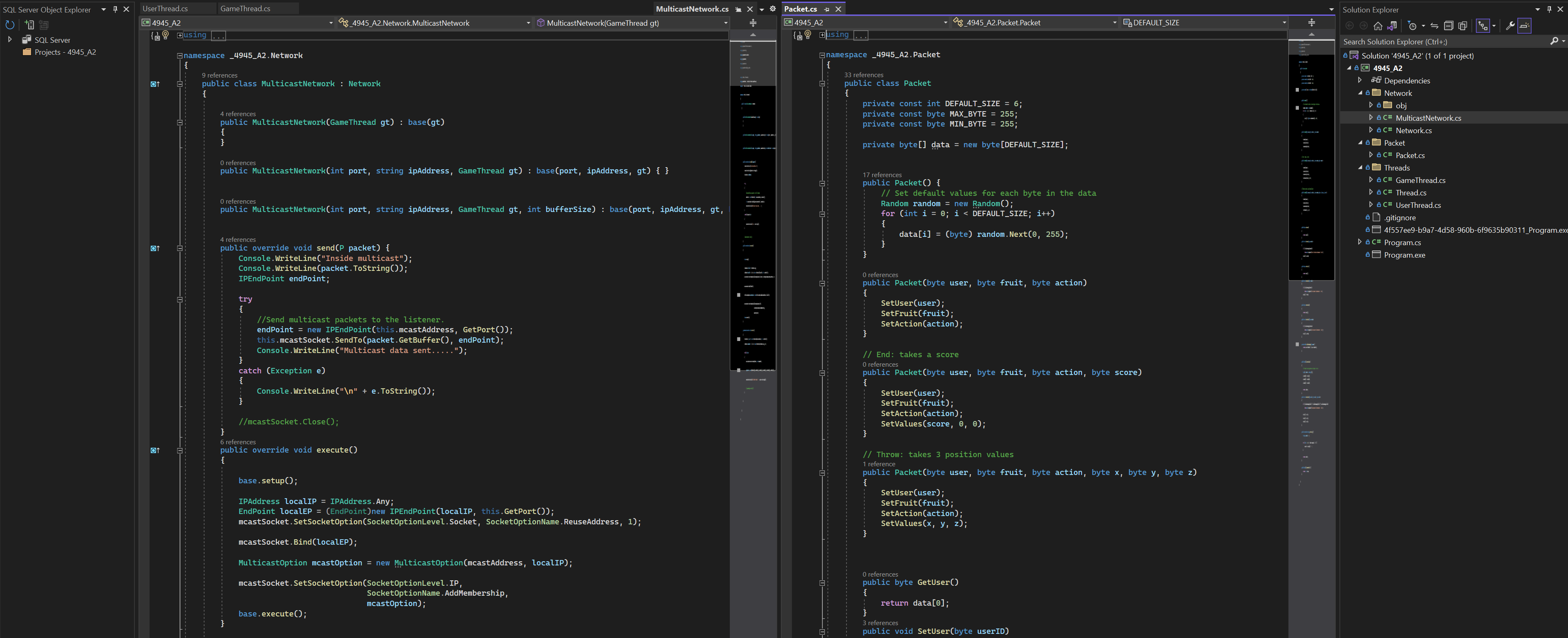Image resolution: width=1568 pixels, height=638 pixels.
Task: Toggle Preview Selected Items button
Action: pos(1524,26)
